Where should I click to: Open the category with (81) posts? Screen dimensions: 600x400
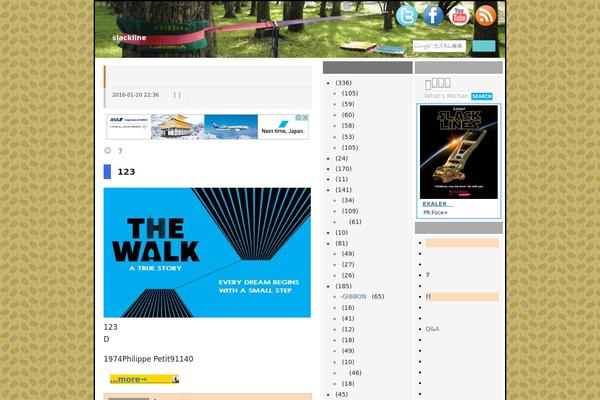point(341,243)
